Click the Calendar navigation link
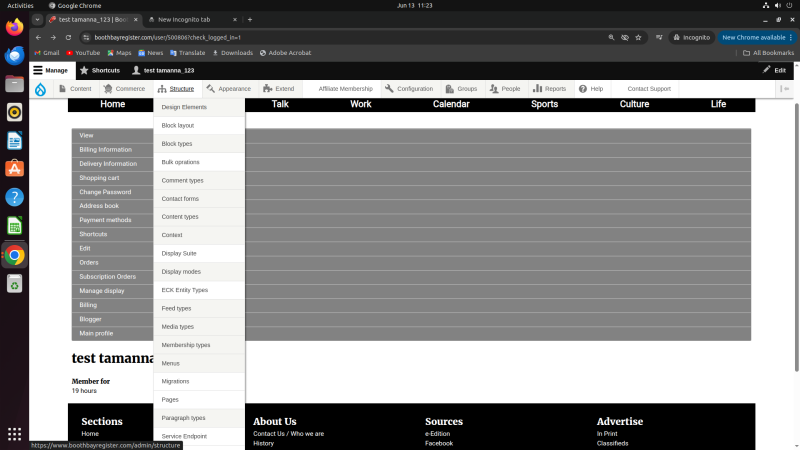800x450 pixels. coord(451,104)
